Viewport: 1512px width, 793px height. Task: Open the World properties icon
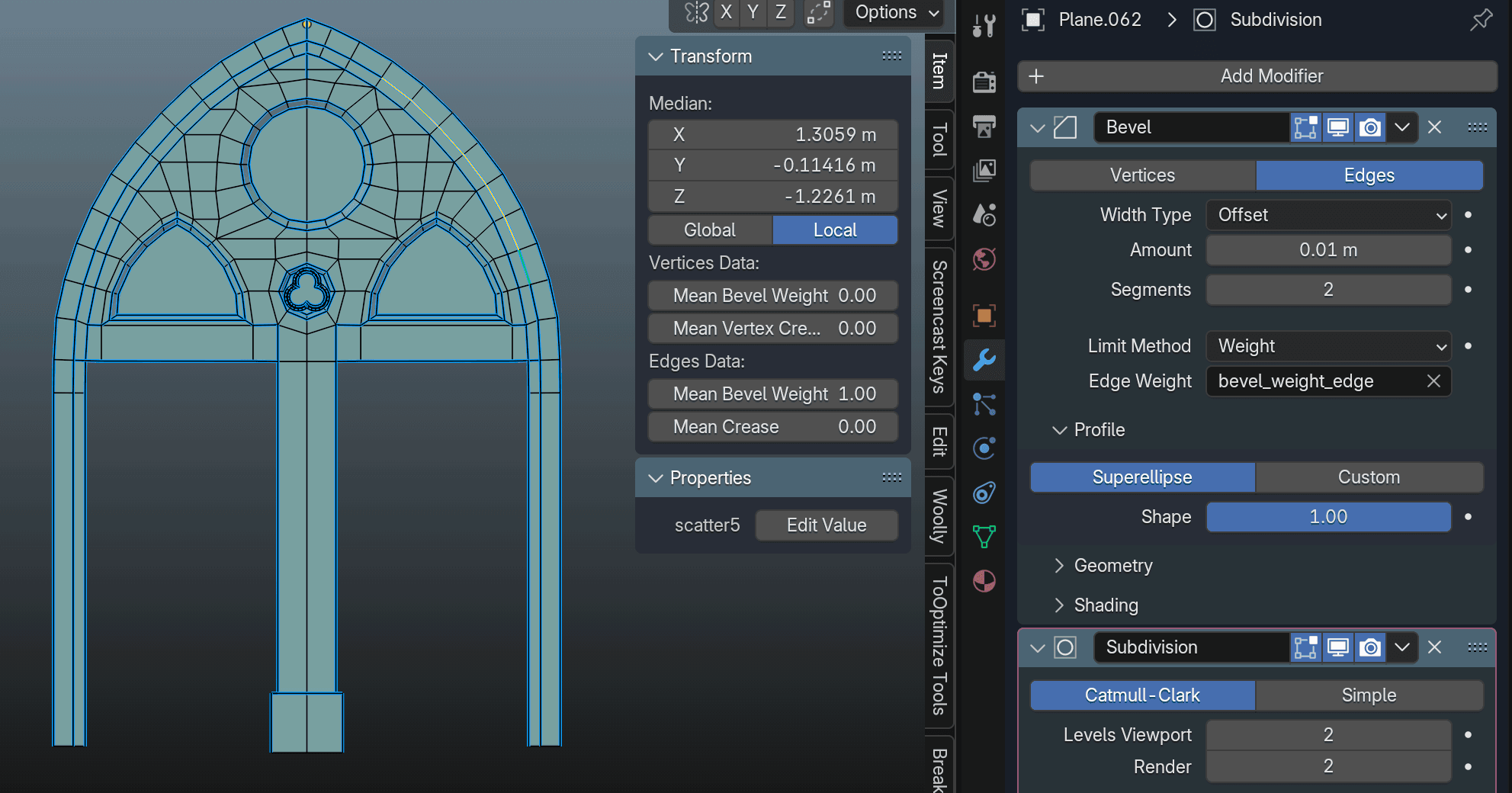[x=984, y=259]
